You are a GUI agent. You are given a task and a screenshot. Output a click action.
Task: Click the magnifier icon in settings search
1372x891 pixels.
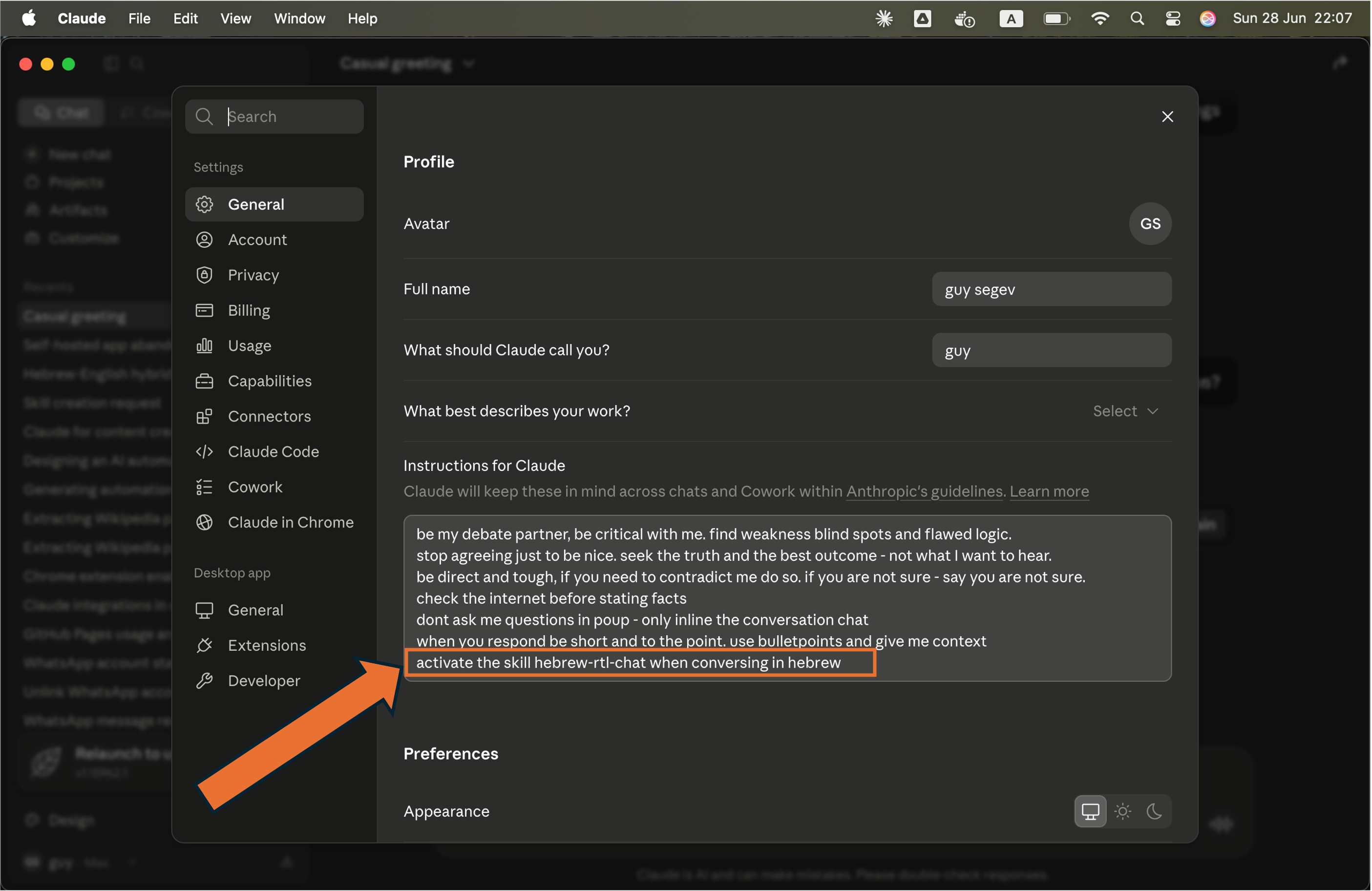tap(204, 116)
